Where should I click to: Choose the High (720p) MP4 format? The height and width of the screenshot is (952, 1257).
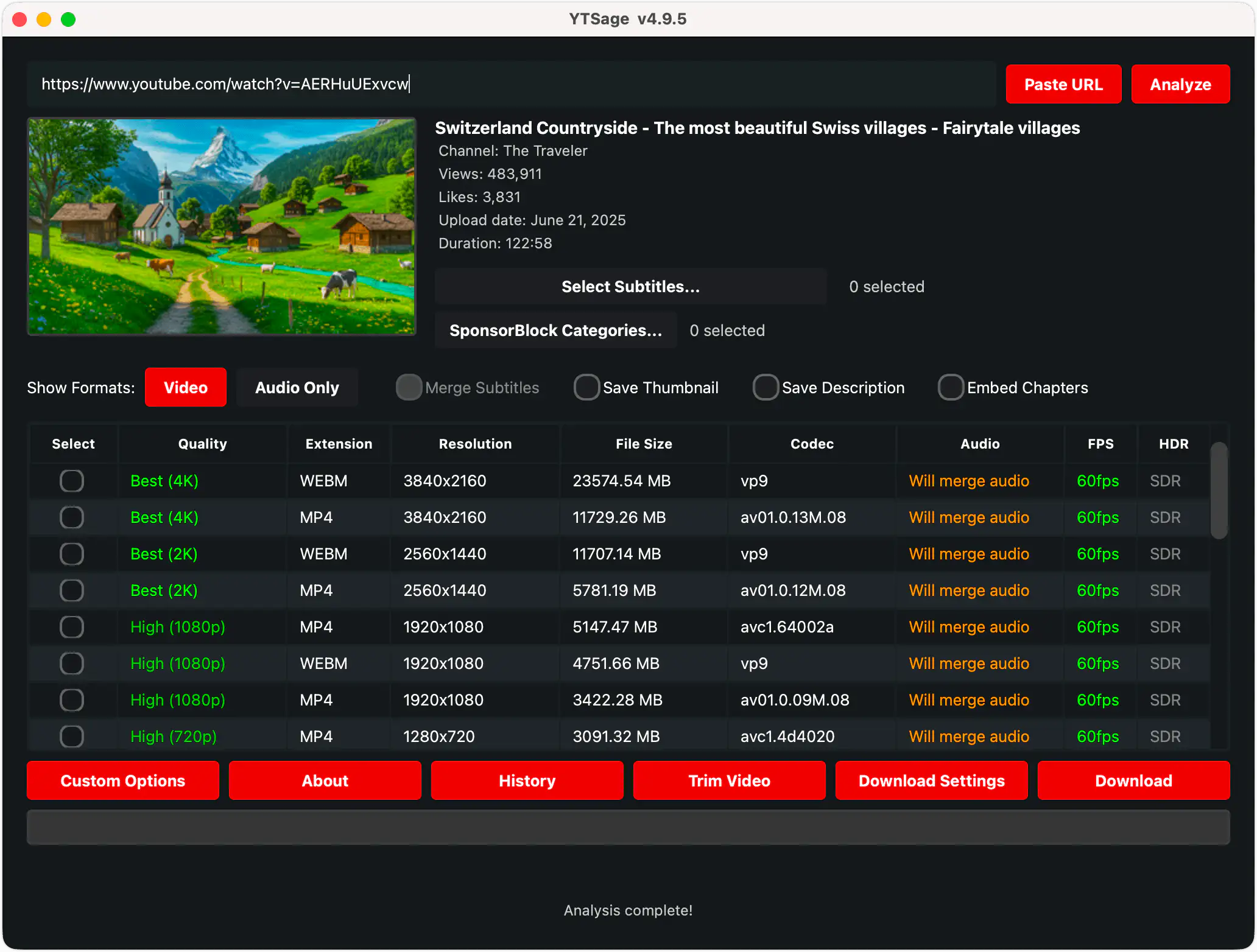(72, 737)
